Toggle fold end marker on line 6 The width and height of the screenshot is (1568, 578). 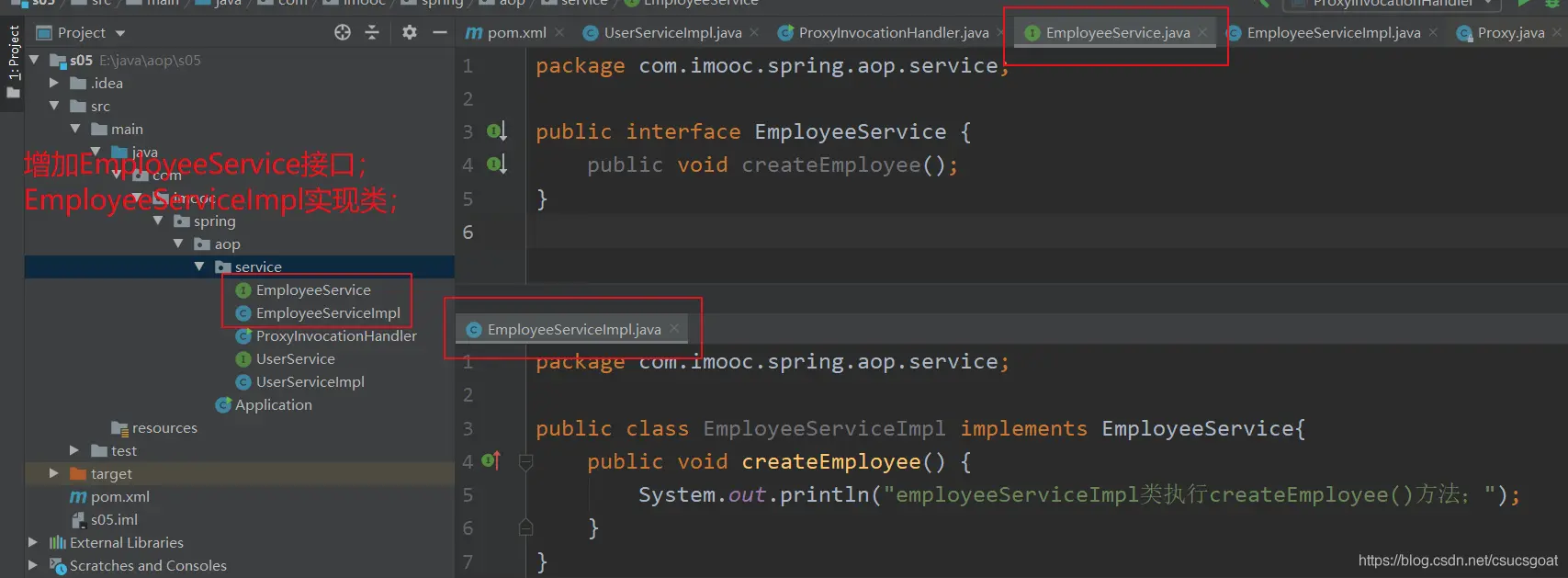click(x=526, y=527)
